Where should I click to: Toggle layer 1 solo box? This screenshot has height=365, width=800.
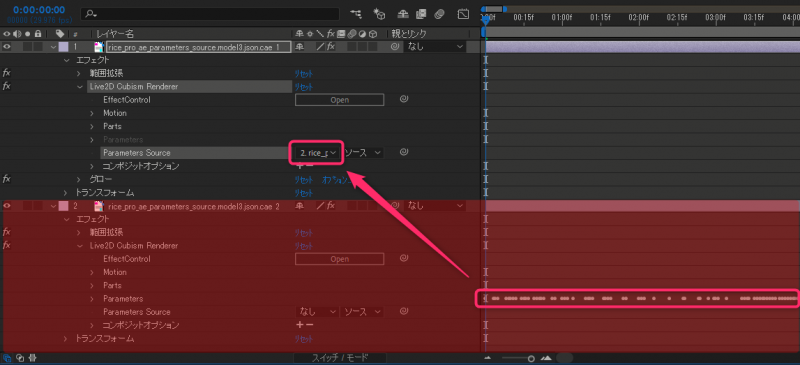click(x=28, y=47)
